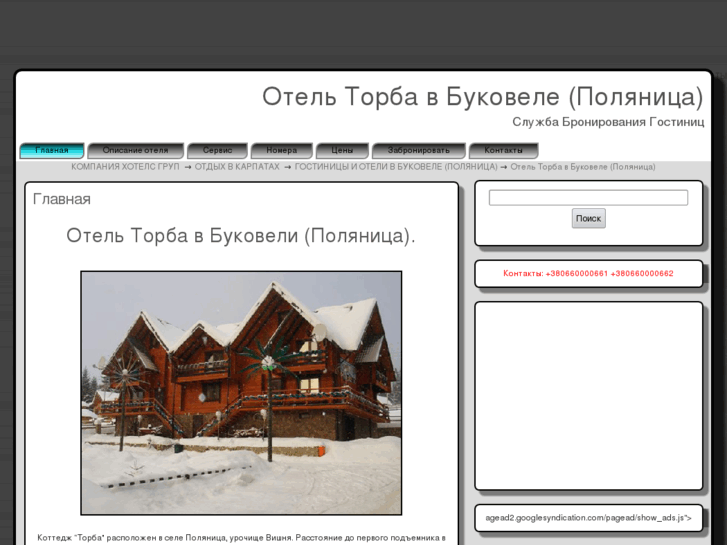Viewport: 727px width, 545px height.
Task: Open the Контакты tab
Action: 503,151
